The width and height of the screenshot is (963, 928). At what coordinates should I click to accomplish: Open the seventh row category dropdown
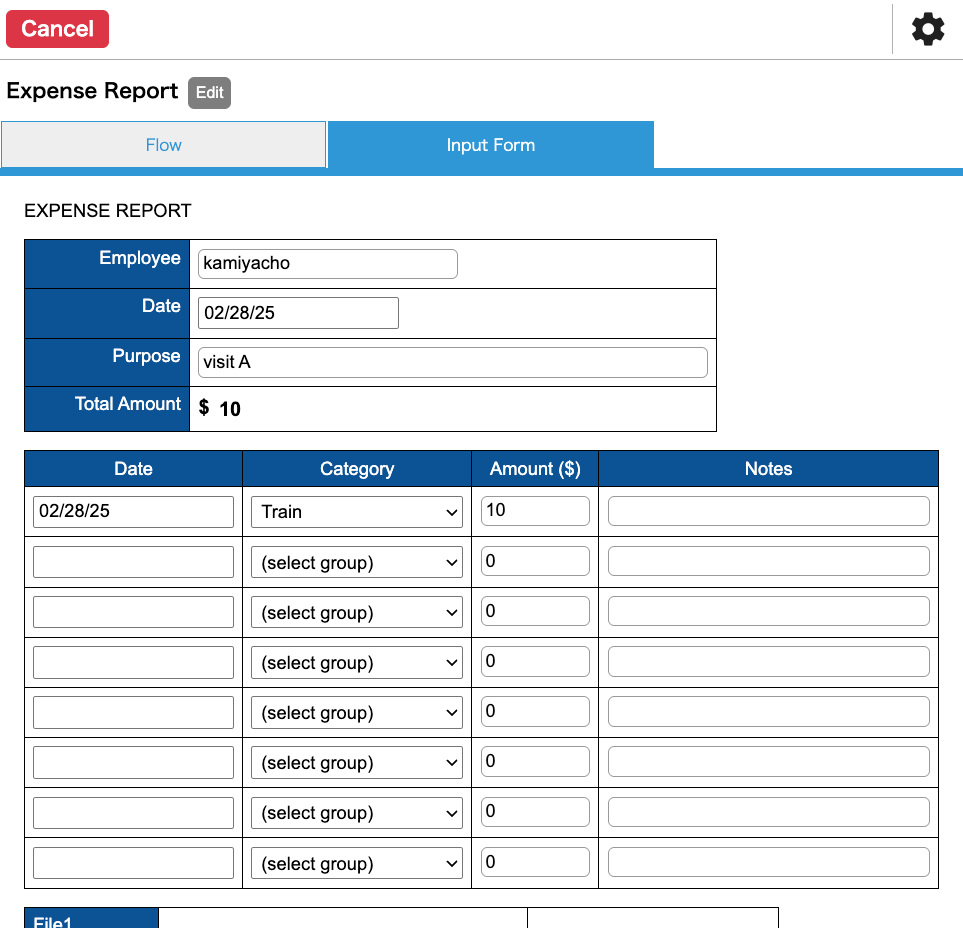pos(357,813)
